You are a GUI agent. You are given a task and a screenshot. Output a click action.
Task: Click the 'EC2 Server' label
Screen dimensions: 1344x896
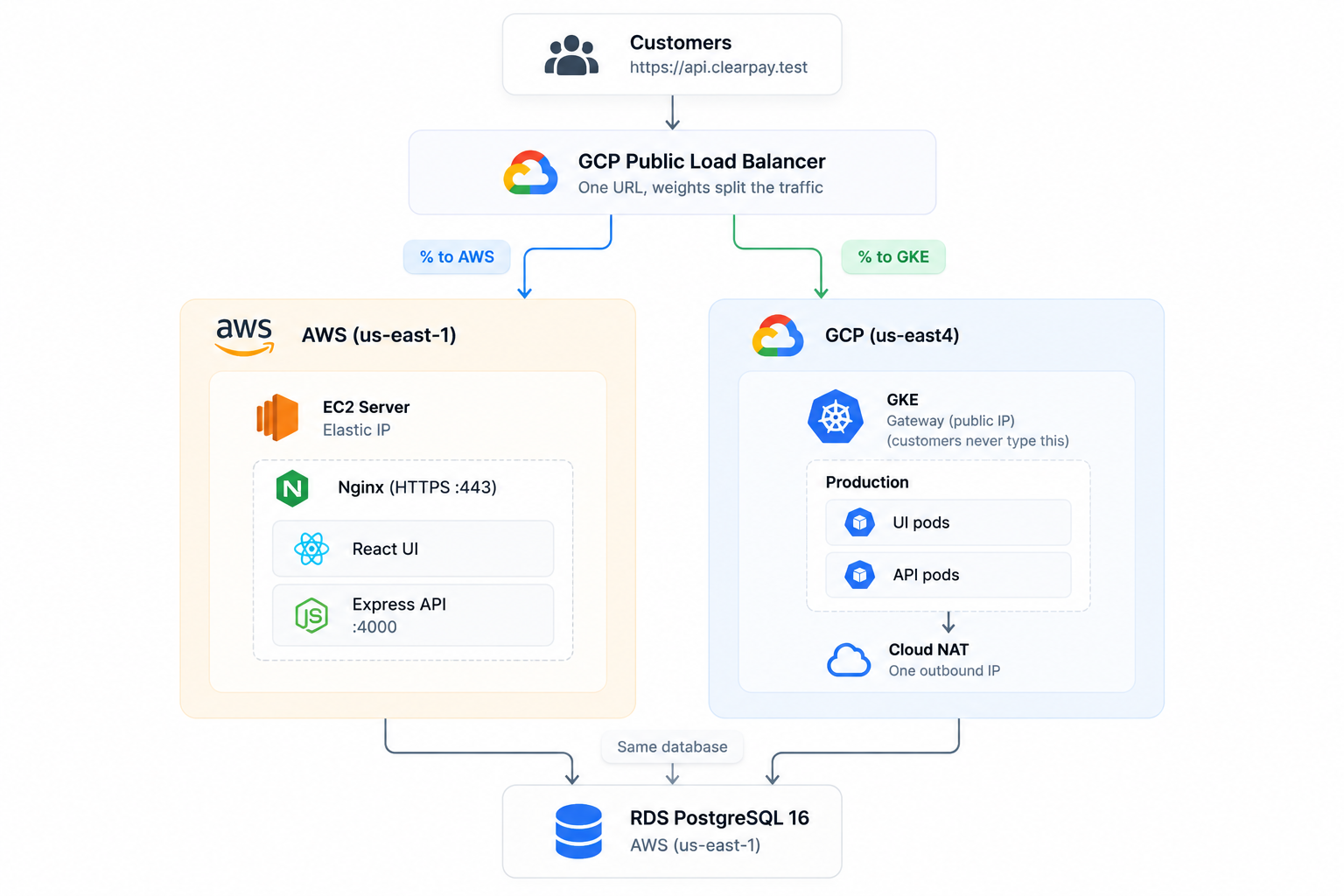[366, 407]
